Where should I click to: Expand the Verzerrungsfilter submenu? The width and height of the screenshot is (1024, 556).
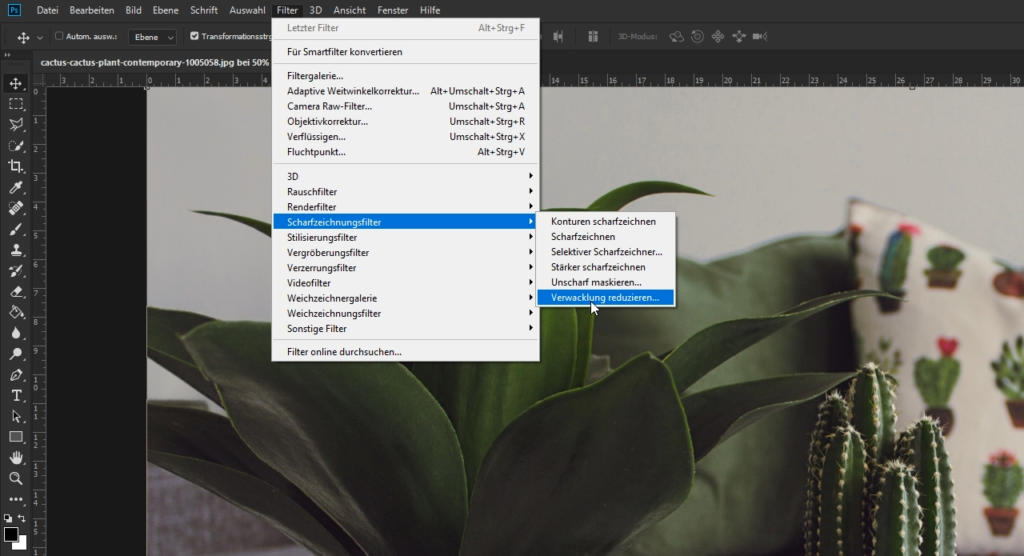pos(406,267)
